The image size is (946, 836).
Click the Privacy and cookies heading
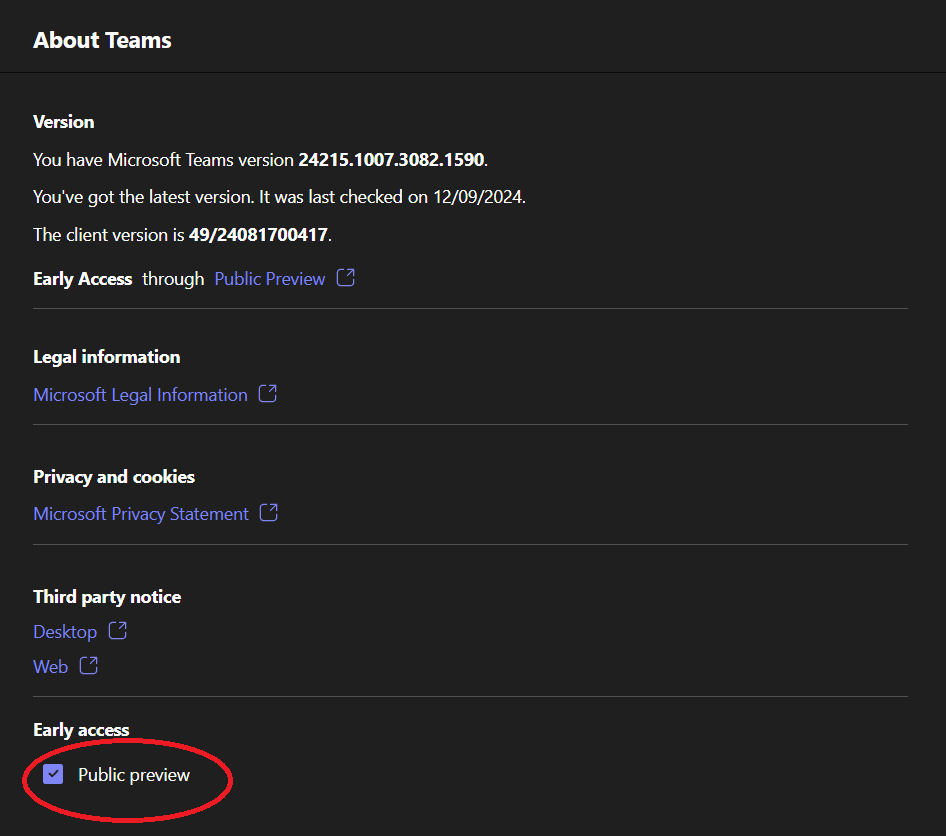click(x=114, y=477)
